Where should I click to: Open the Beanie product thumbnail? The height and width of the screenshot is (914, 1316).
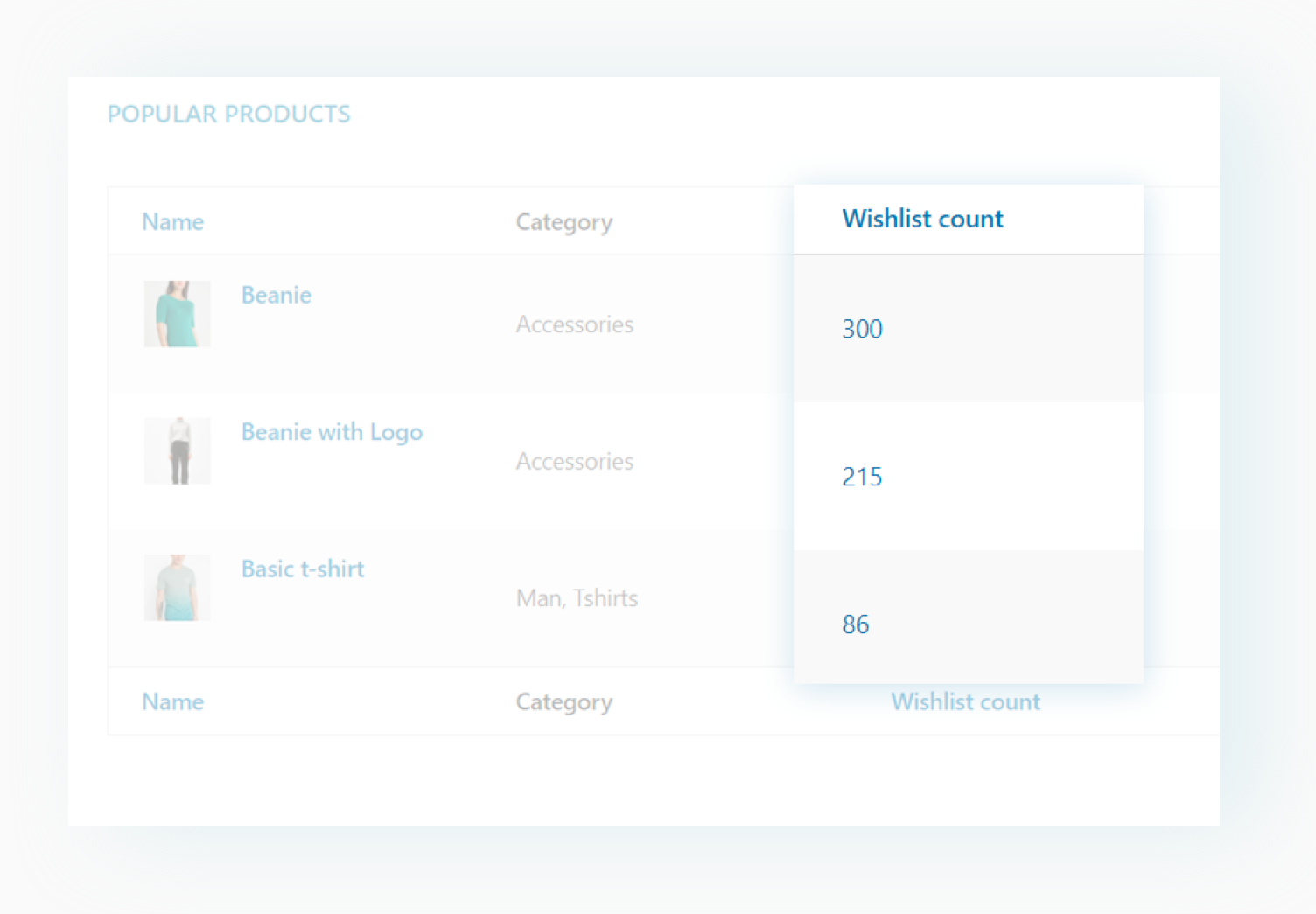tap(177, 314)
